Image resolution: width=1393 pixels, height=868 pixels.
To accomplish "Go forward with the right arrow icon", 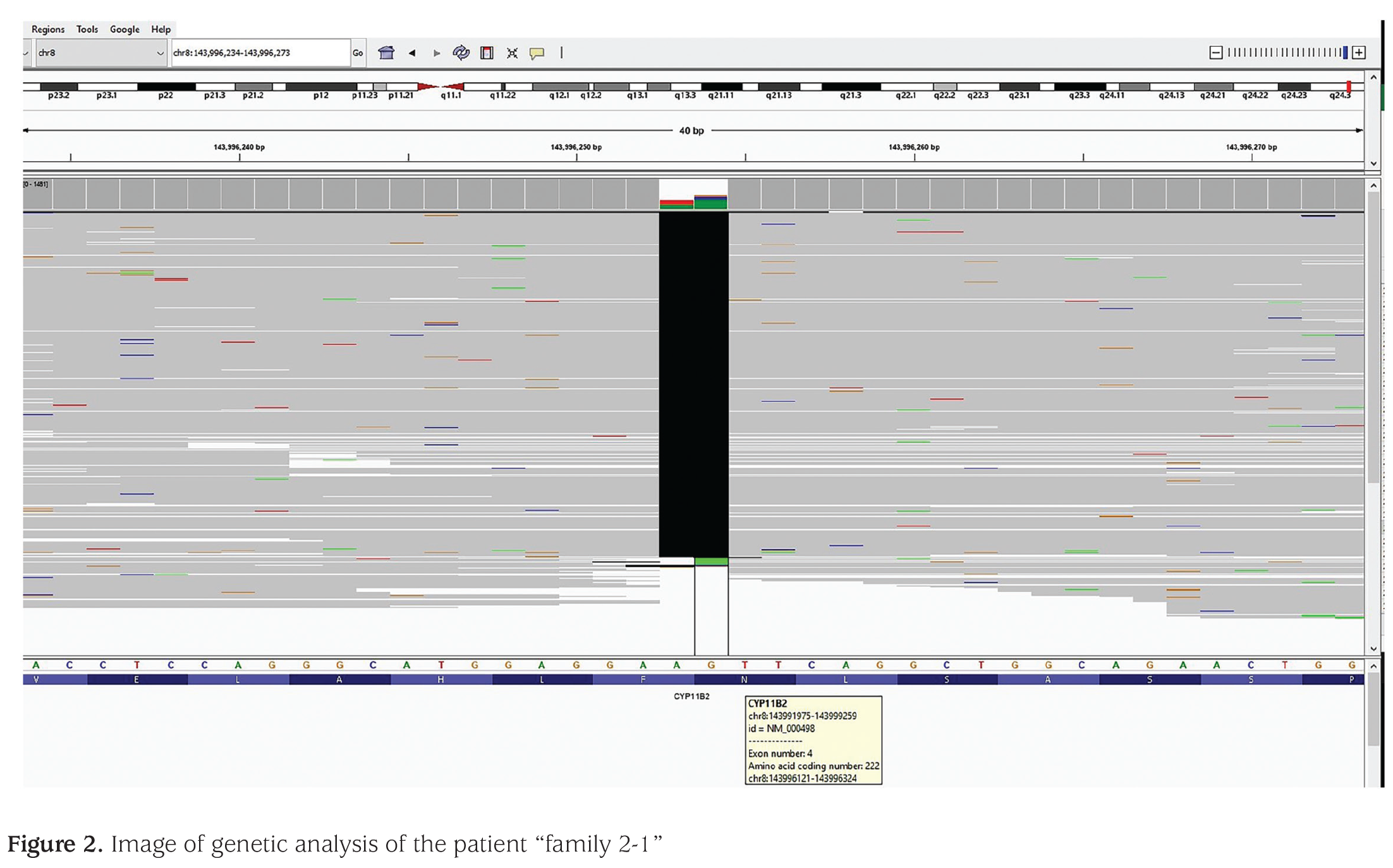I will click(436, 53).
